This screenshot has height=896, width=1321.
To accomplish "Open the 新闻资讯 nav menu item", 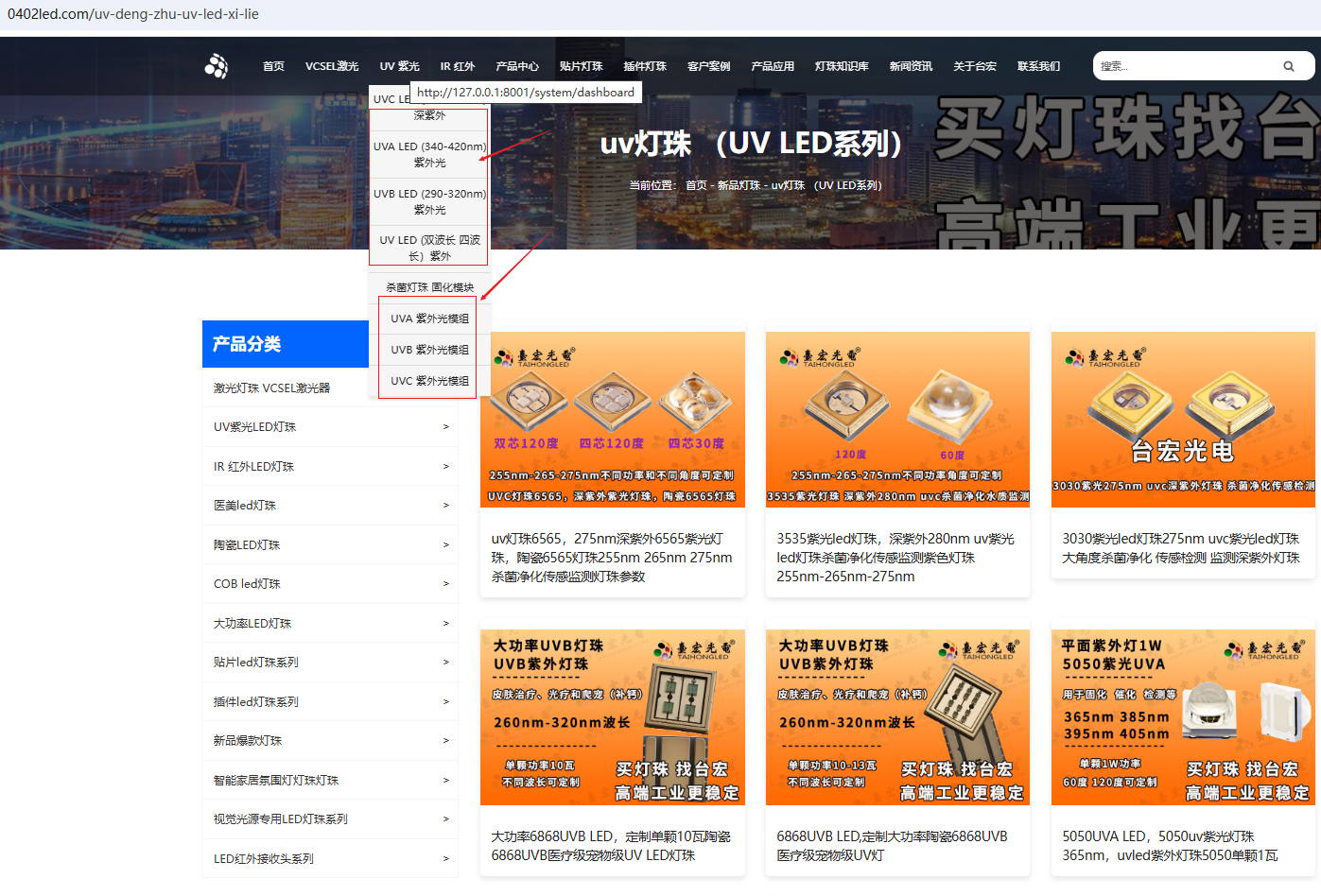I will 911,66.
